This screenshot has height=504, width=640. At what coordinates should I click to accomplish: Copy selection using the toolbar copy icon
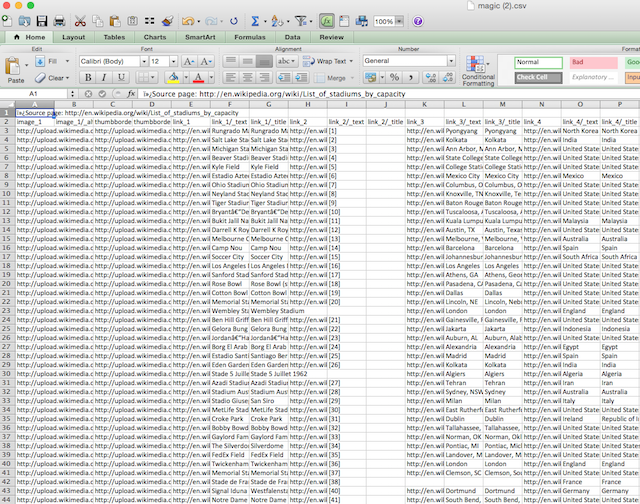pos(98,21)
